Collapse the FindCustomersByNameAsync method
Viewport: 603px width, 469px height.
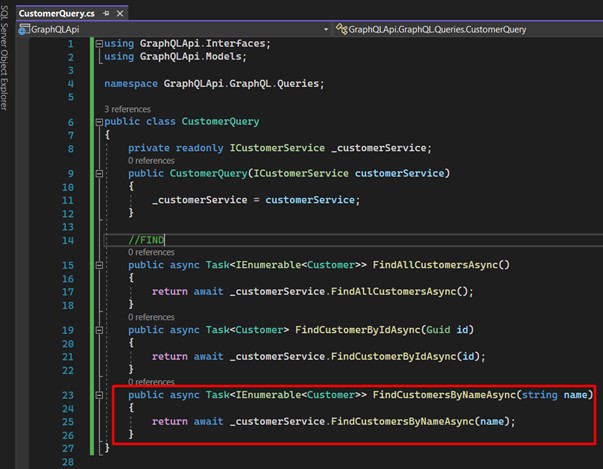98,395
